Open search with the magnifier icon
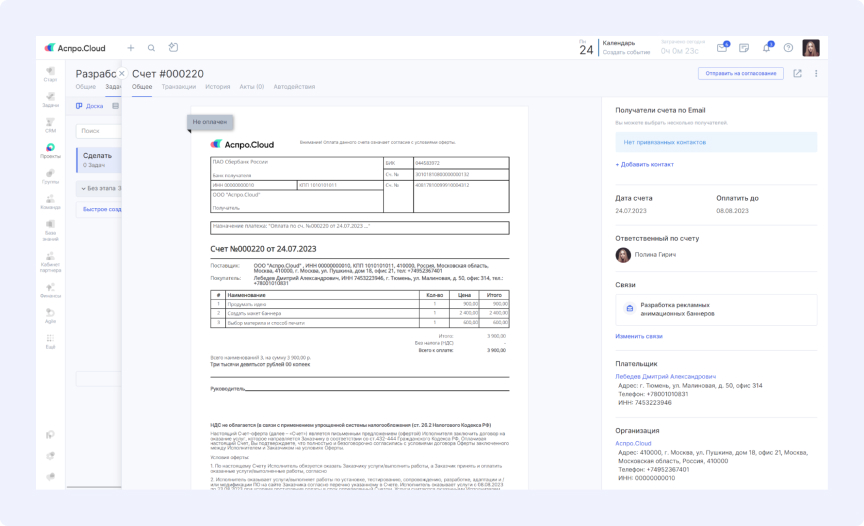Screen dimensions: 864x526 (x=152, y=48)
